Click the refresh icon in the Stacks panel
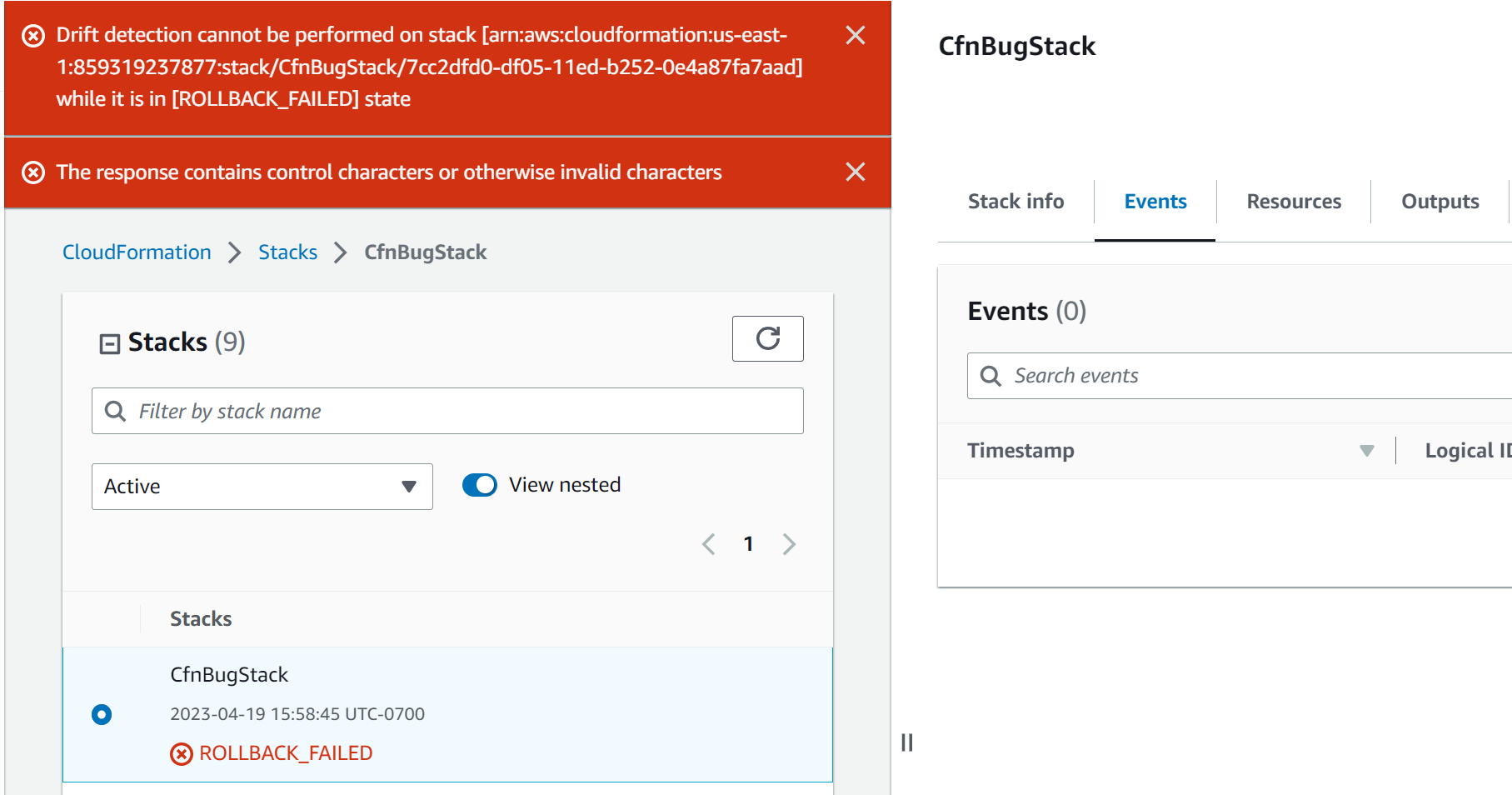 (x=767, y=338)
